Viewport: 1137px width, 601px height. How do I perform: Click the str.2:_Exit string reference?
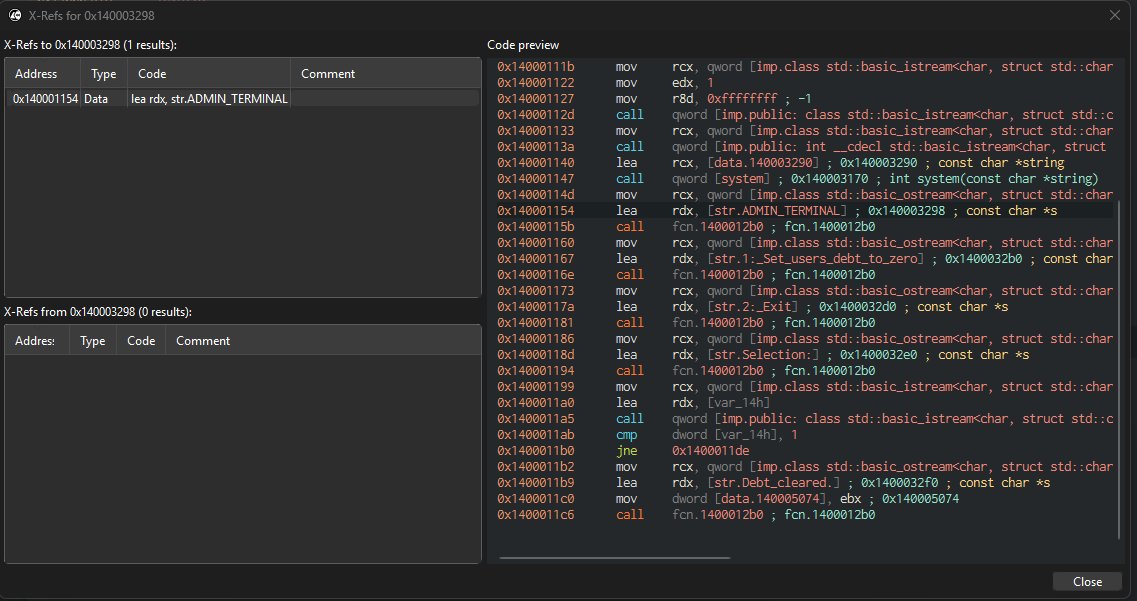pos(720,306)
